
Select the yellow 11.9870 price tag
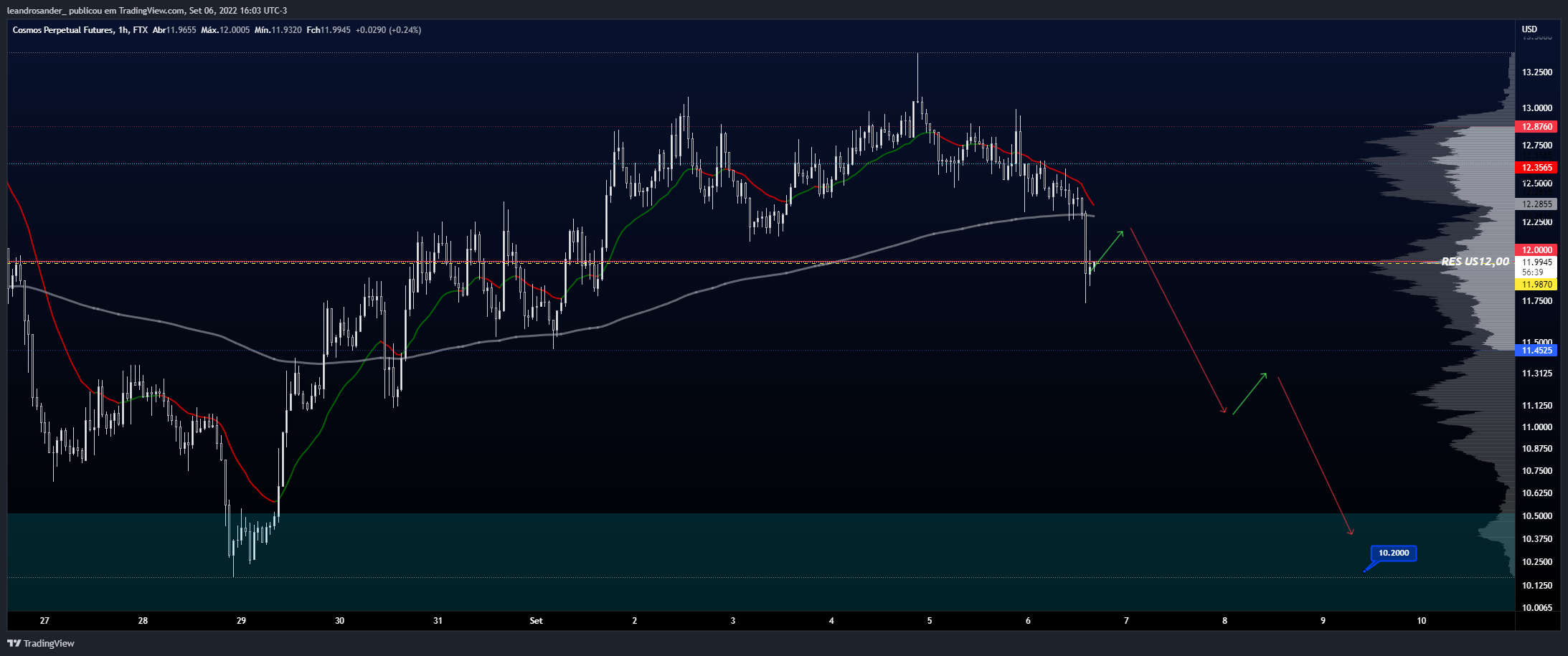(1536, 285)
